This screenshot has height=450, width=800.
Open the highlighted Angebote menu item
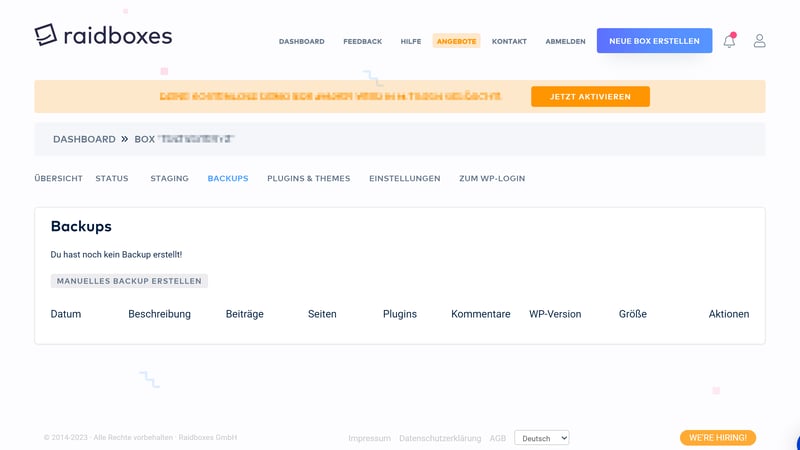coord(456,42)
